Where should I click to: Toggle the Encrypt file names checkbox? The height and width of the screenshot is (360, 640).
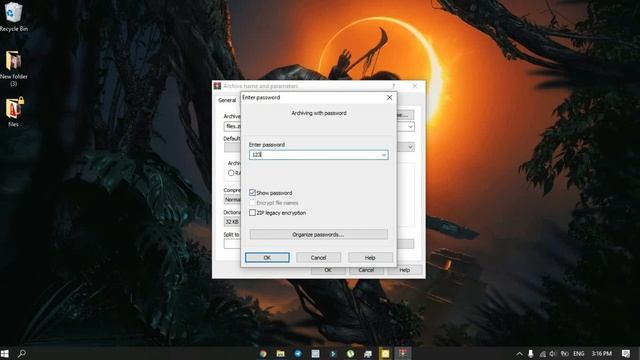[x=252, y=203]
